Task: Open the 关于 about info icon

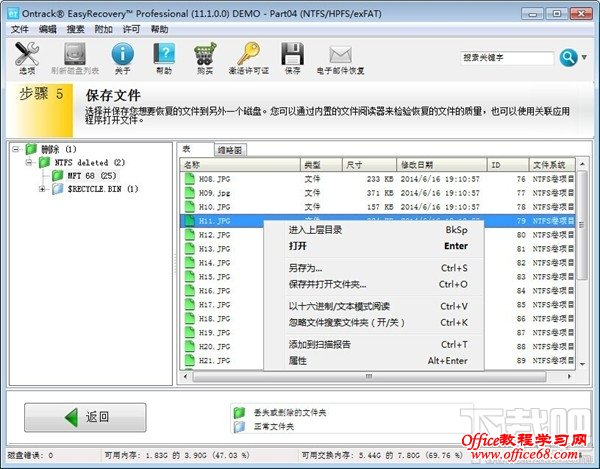Action: 122,54
